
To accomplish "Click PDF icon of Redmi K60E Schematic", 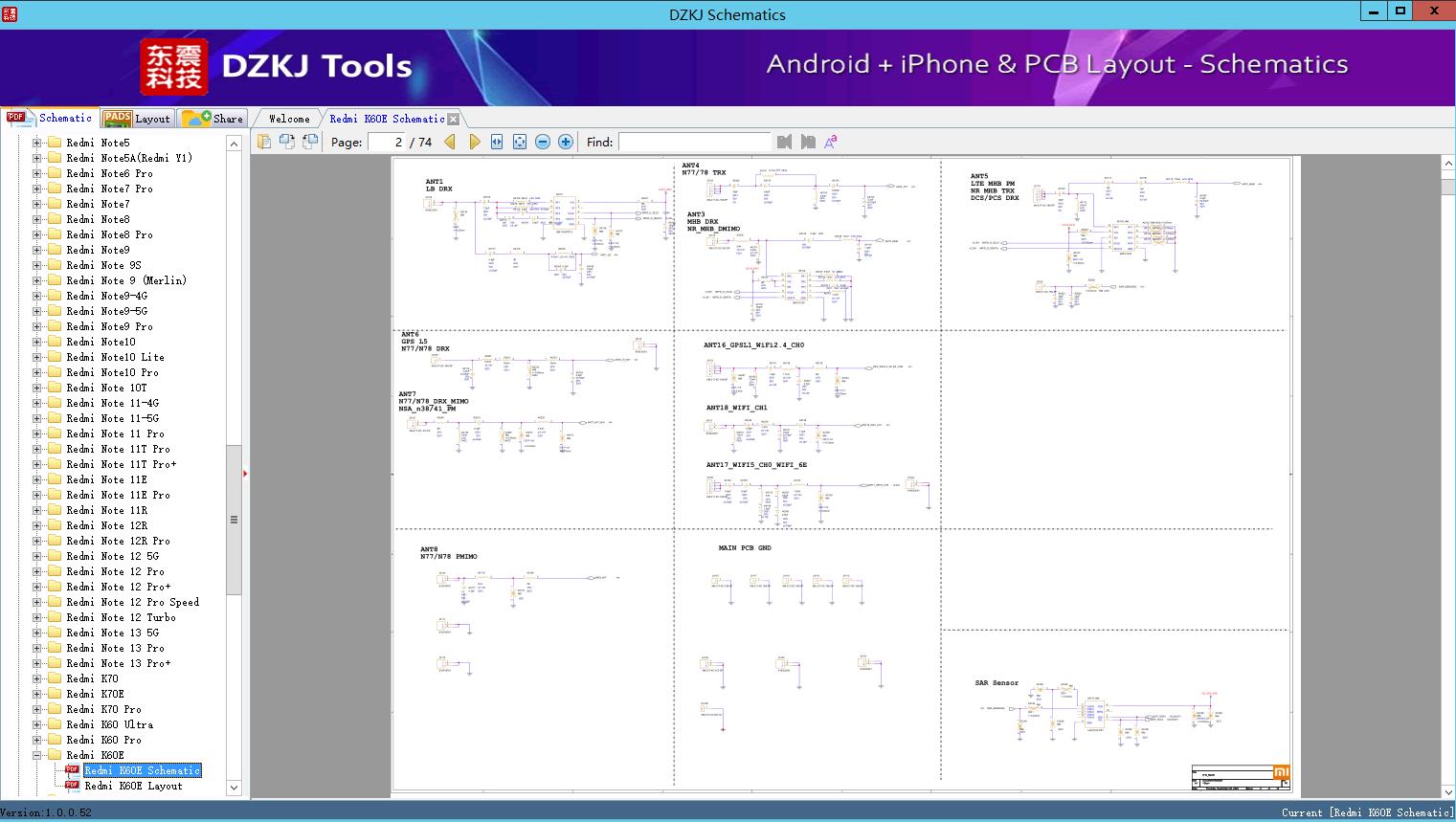I will 72,769.
